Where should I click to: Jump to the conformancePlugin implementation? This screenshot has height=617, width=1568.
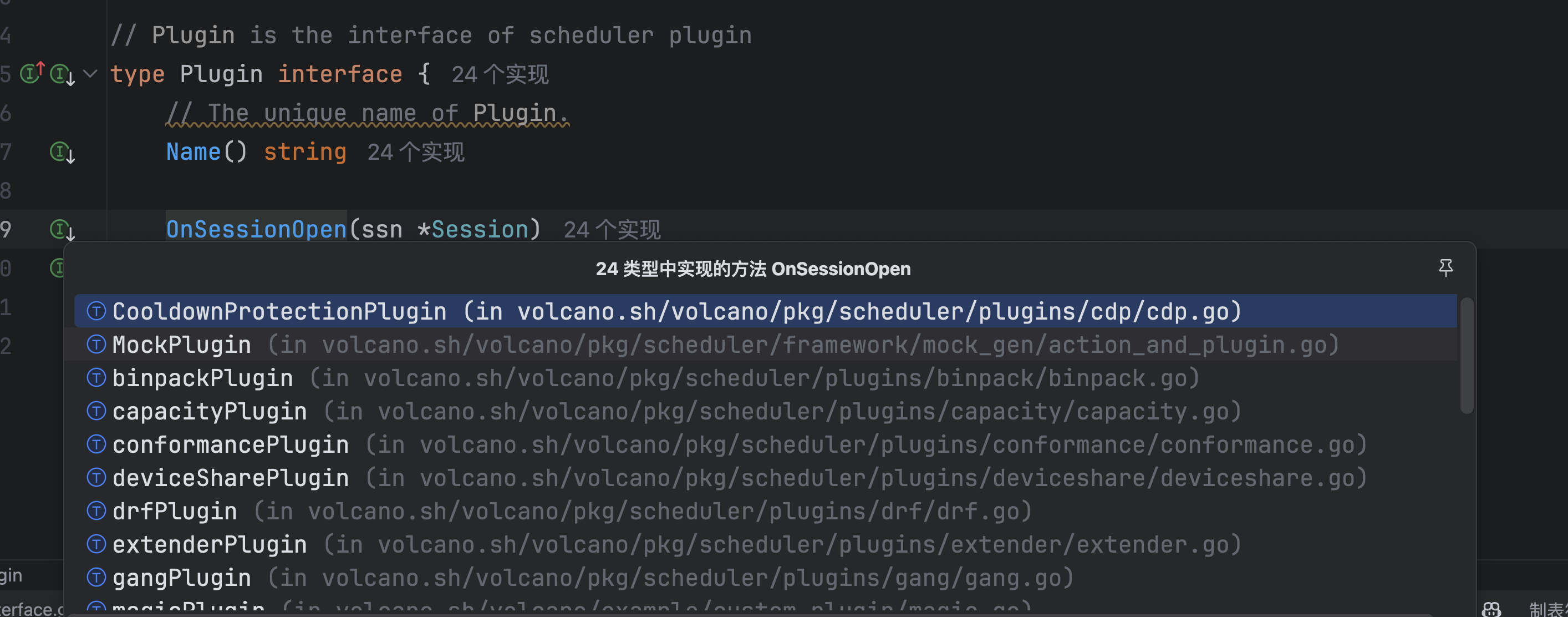coord(231,444)
